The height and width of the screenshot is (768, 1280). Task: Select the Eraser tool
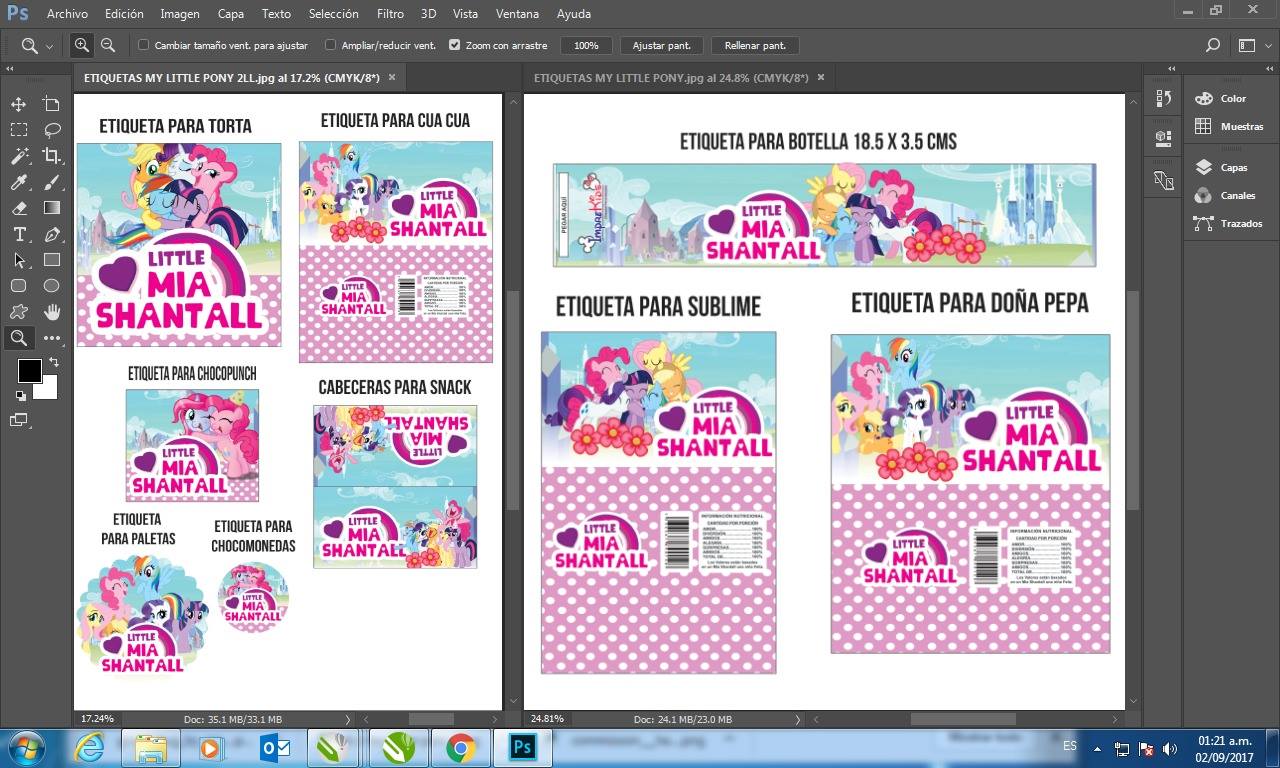coord(18,208)
